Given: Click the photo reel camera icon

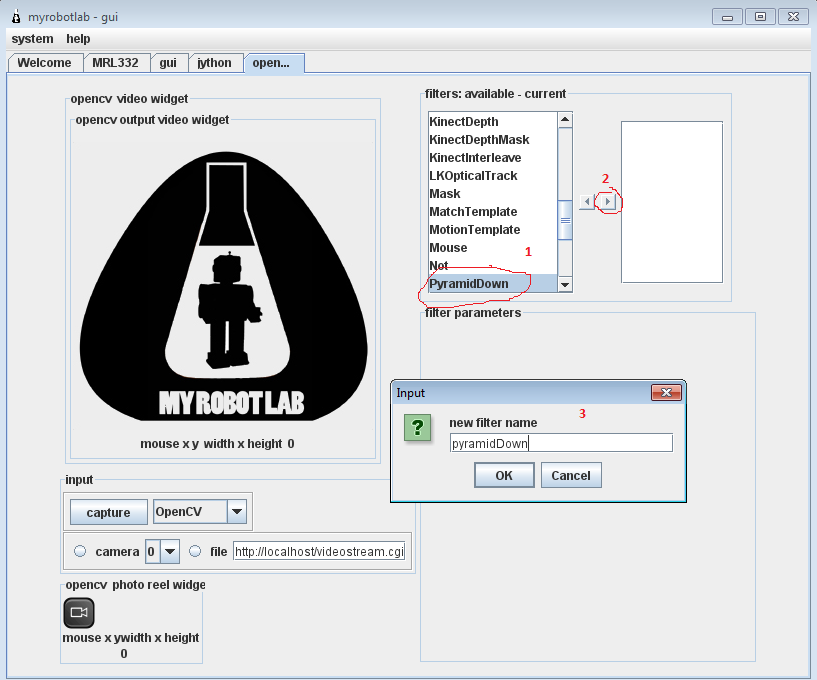Looking at the screenshot, I should [79, 612].
